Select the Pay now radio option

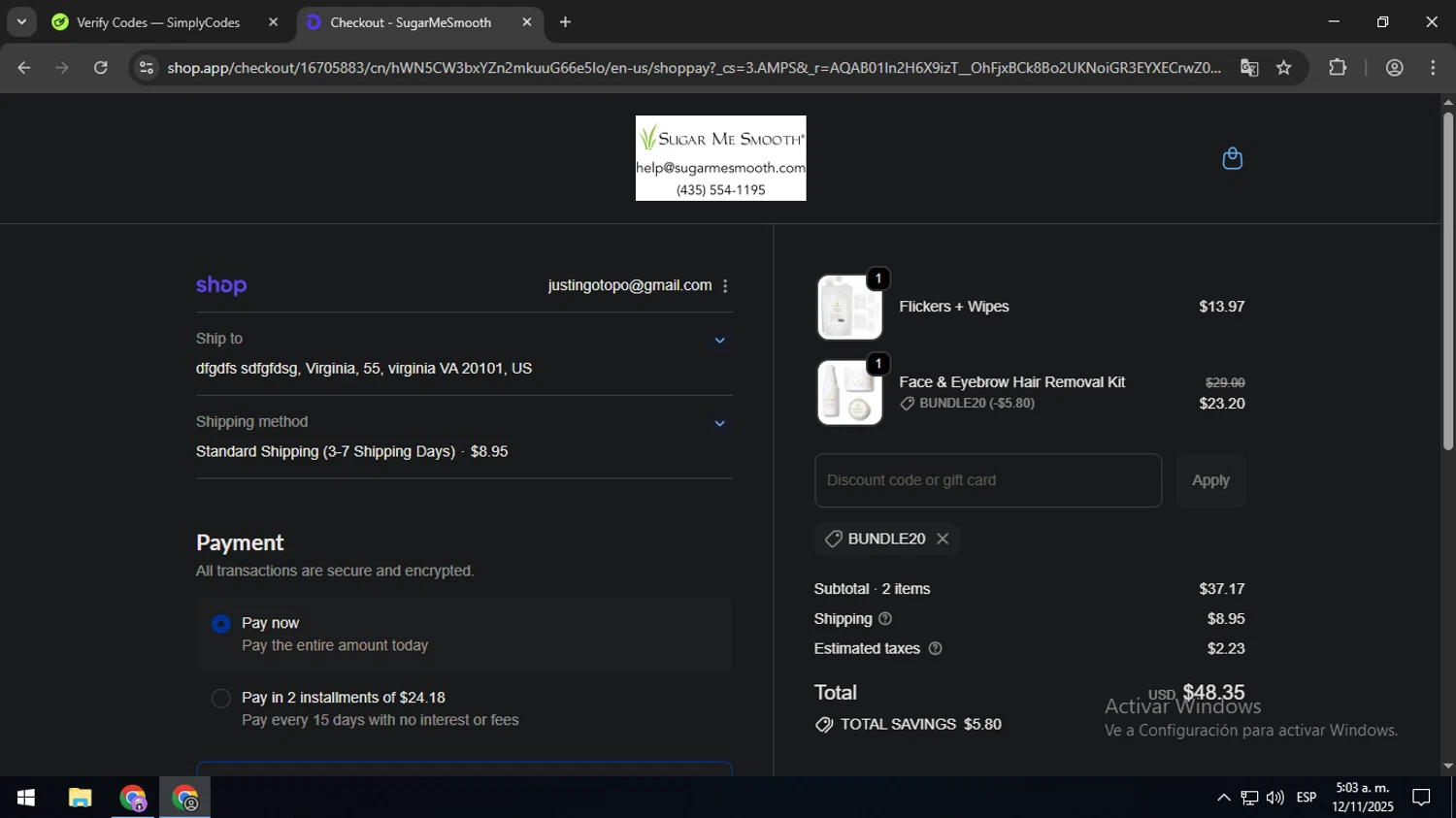pyautogui.click(x=221, y=624)
